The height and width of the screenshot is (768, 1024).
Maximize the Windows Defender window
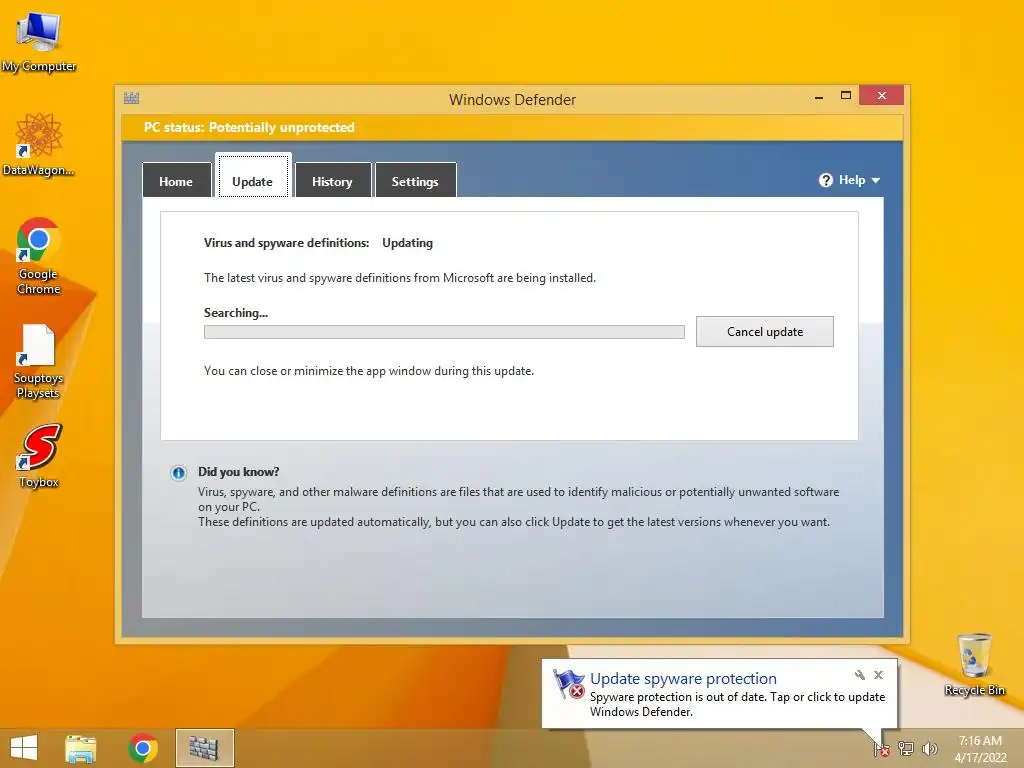pos(846,96)
